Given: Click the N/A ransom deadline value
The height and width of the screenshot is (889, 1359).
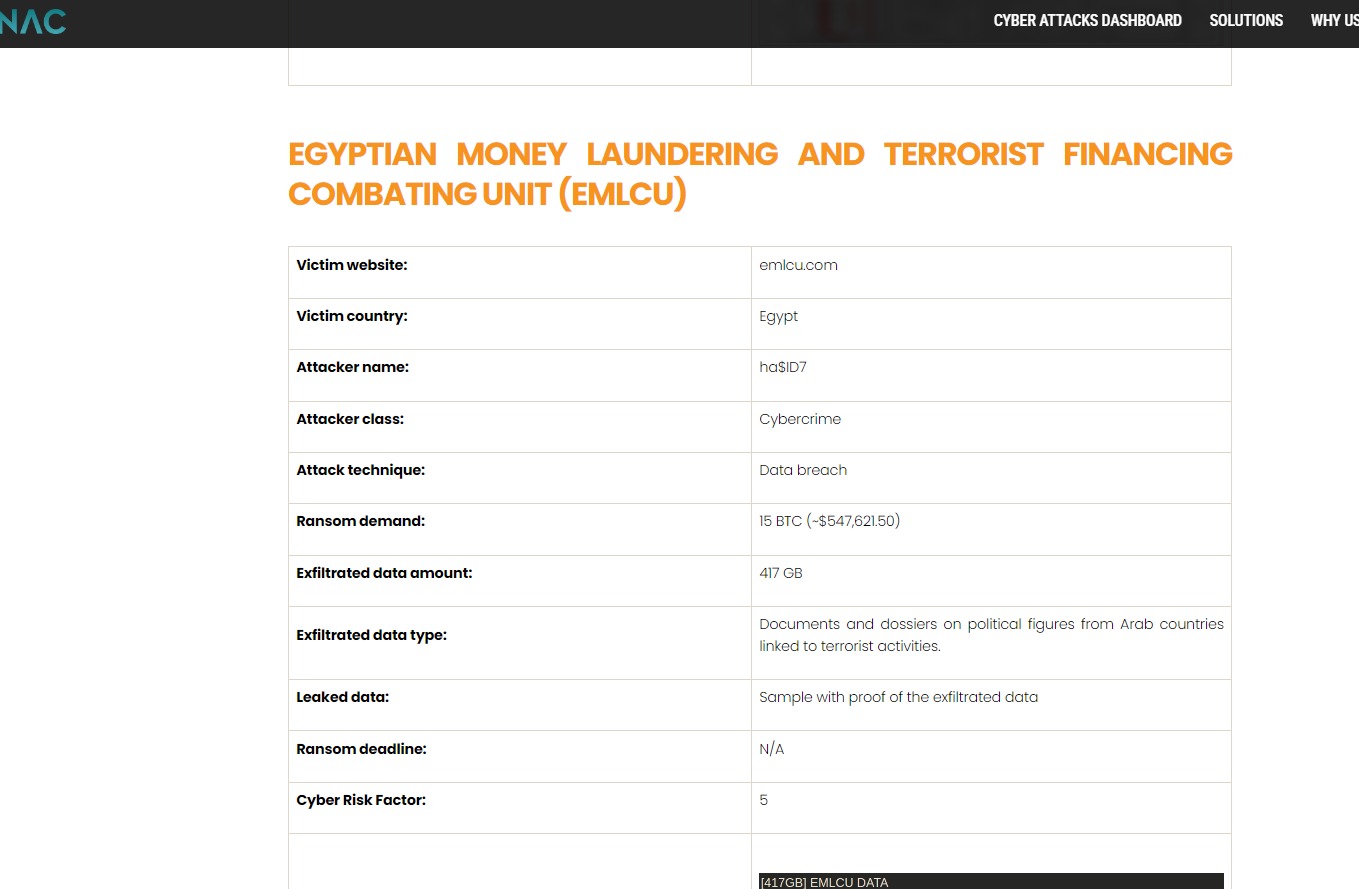Looking at the screenshot, I should coord(771,749).
